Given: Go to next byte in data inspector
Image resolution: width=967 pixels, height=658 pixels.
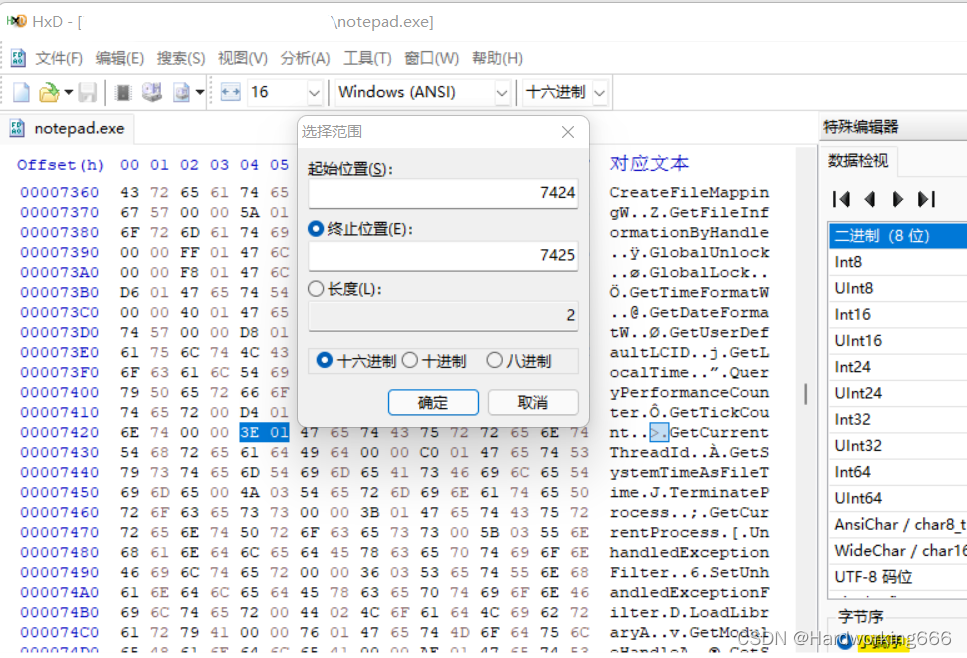Looking at the screenshot, I should tap(897, 199).
